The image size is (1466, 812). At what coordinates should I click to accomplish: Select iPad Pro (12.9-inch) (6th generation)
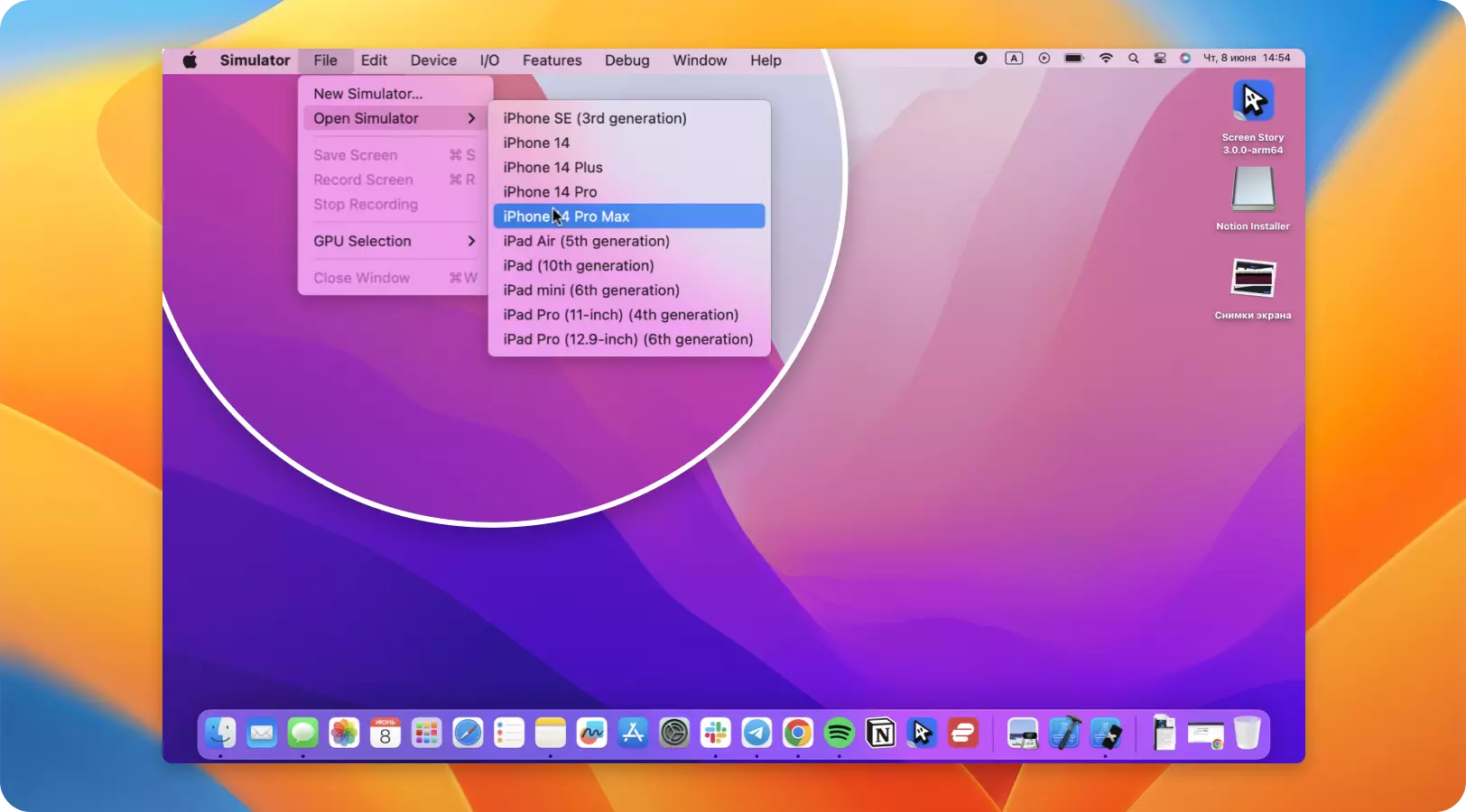629,339
